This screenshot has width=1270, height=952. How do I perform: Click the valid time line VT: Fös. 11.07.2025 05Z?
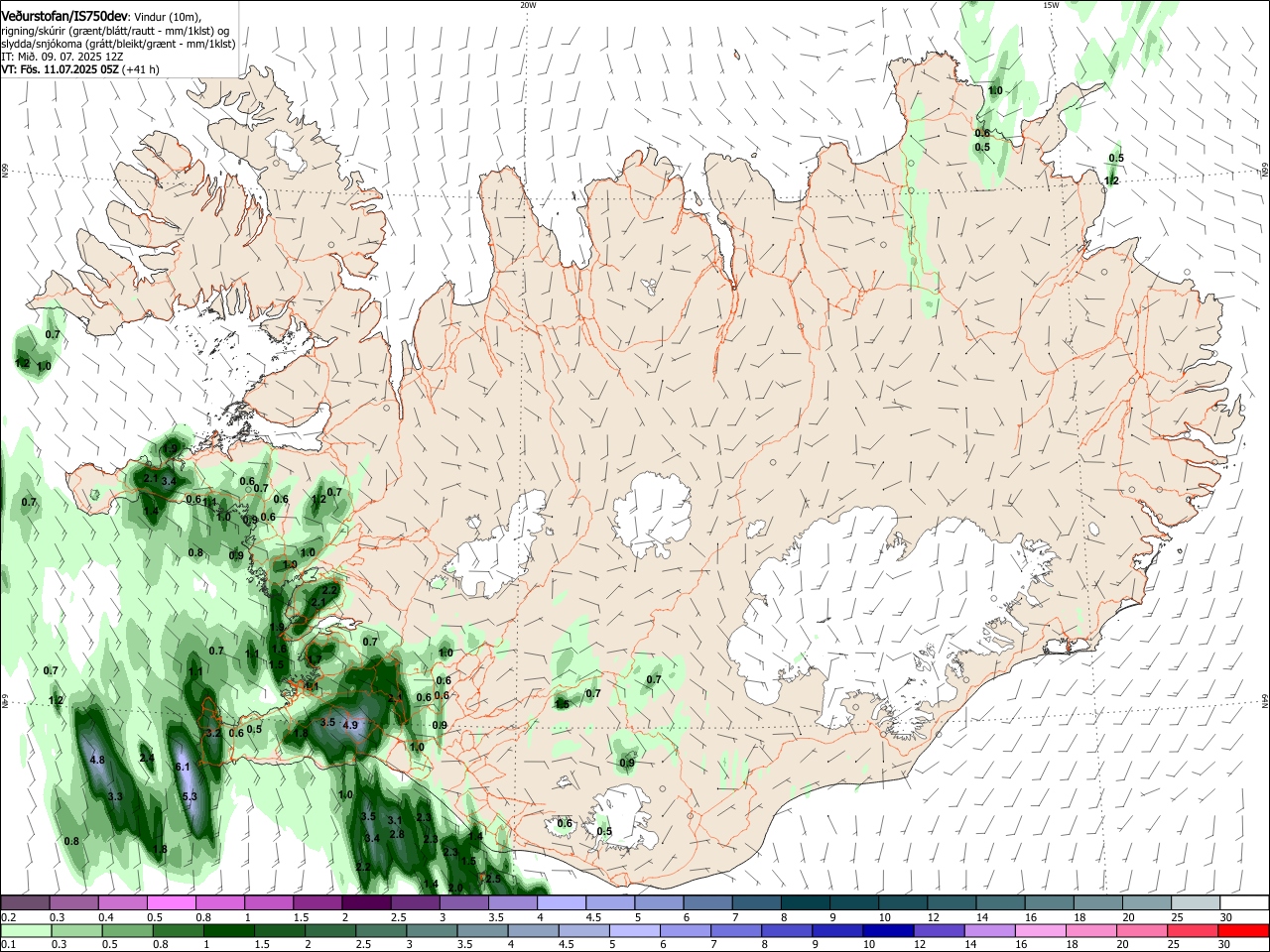pyautogui.click(x=61, y=69)
